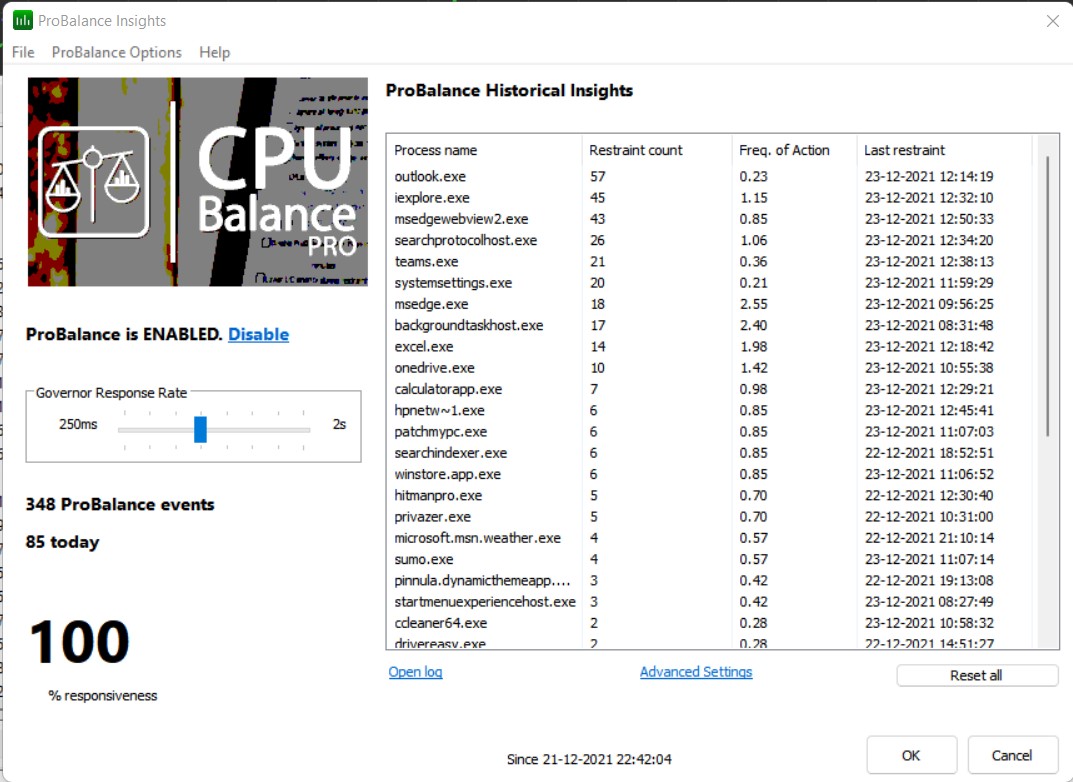Click the Governor Response Rate slider handle
This screenshot has width=1073, height=782.
(x=200, y=430)
